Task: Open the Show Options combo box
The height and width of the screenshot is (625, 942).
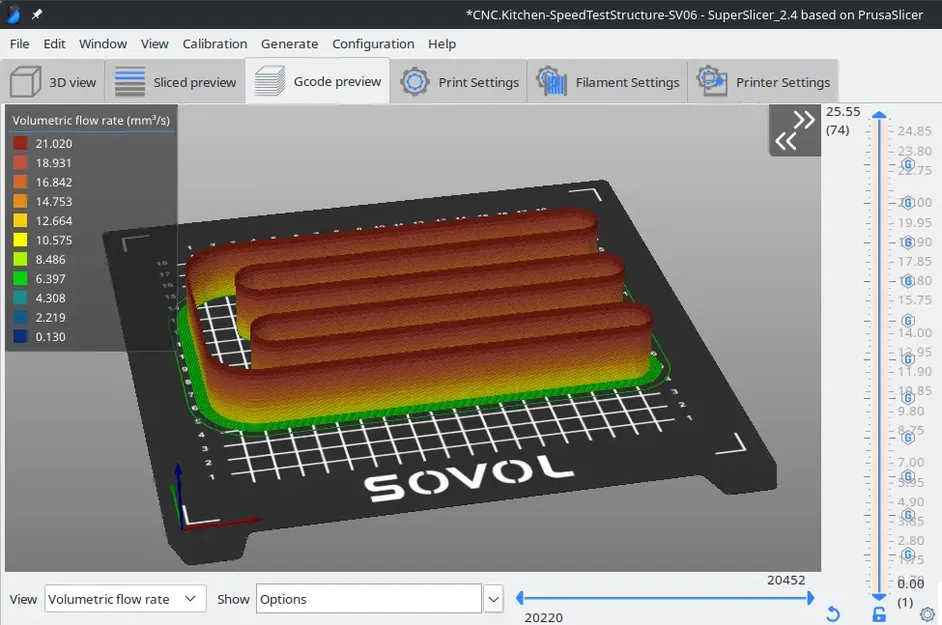Action: pos(368,599)
